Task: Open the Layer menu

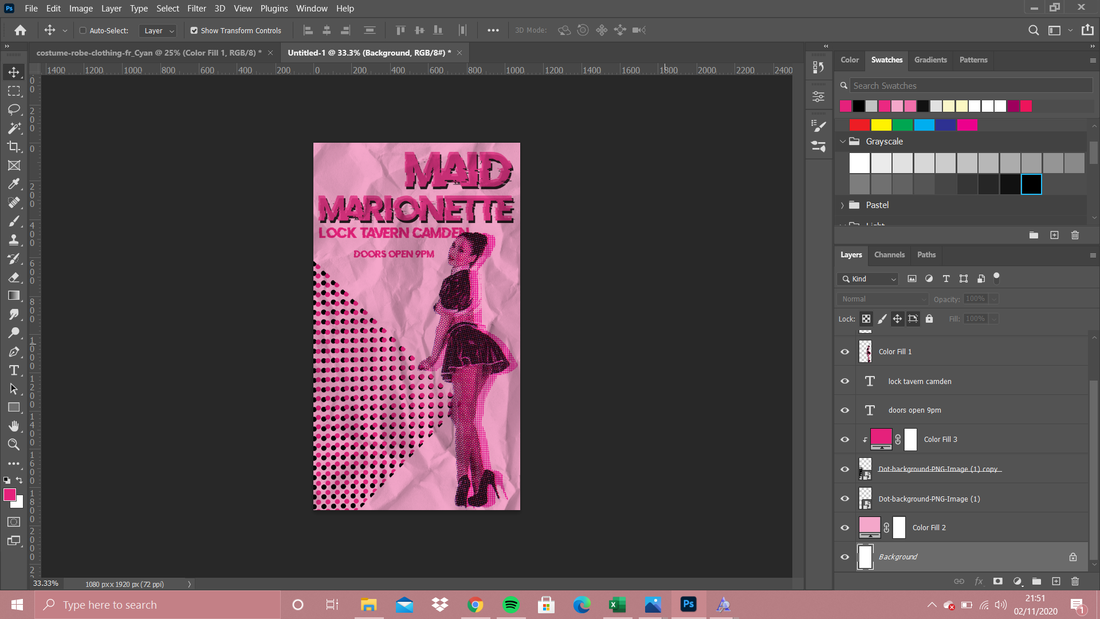Action: tap(111, 8)
